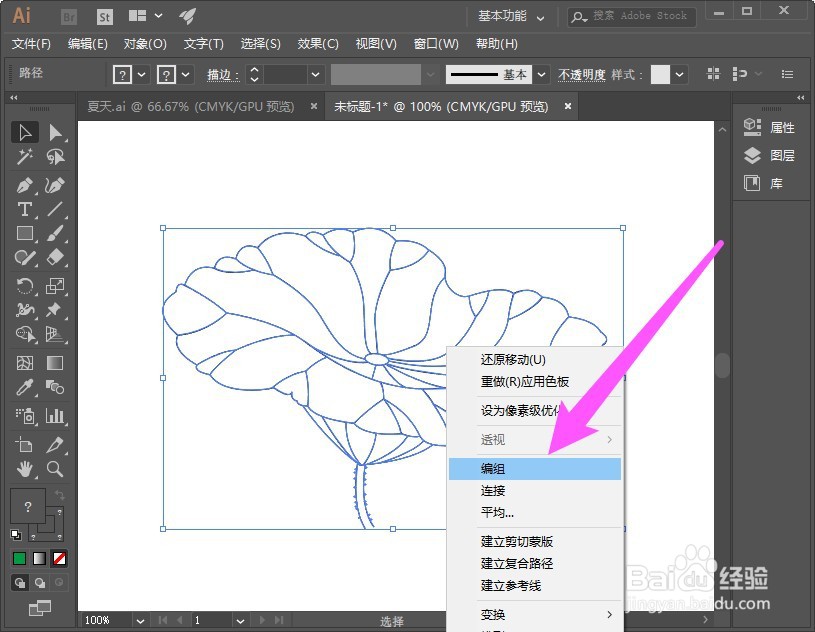
Task: Open stroke weight dropdown
Action: coord(315,75)
